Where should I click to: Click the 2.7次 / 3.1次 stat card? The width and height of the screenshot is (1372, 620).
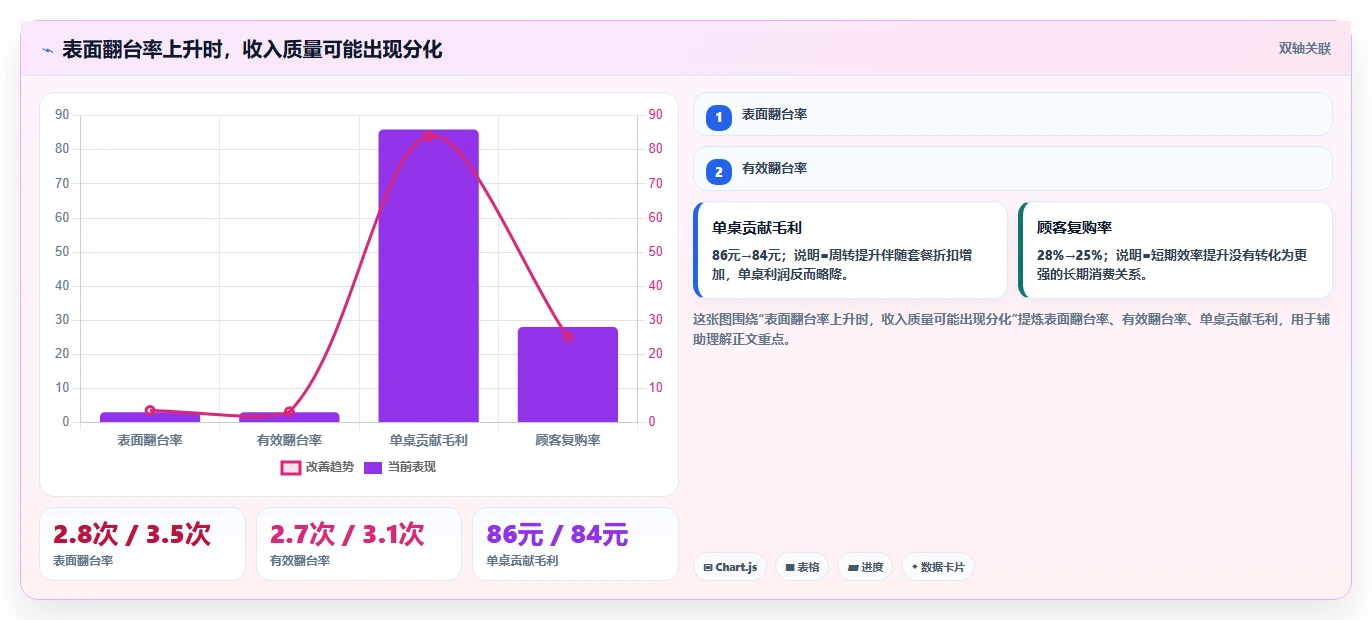[x=359, y=544]
